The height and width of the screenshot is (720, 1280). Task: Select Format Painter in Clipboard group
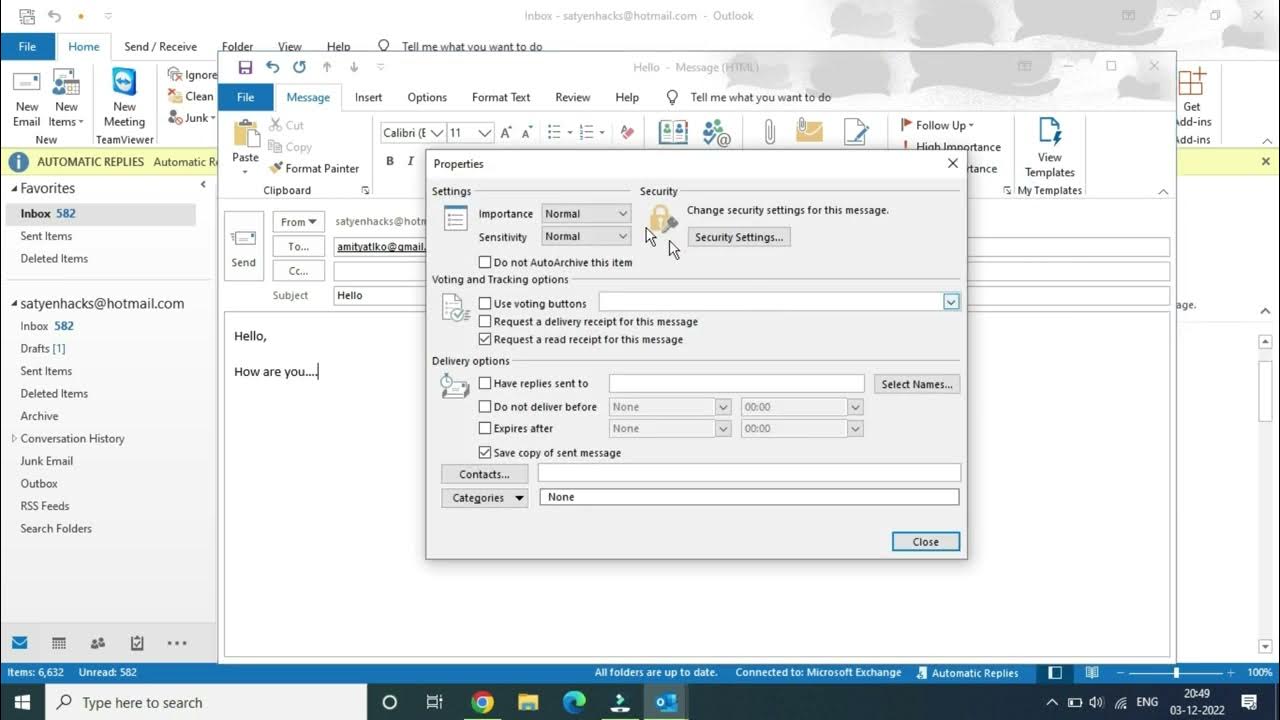[x=314, y=168]
